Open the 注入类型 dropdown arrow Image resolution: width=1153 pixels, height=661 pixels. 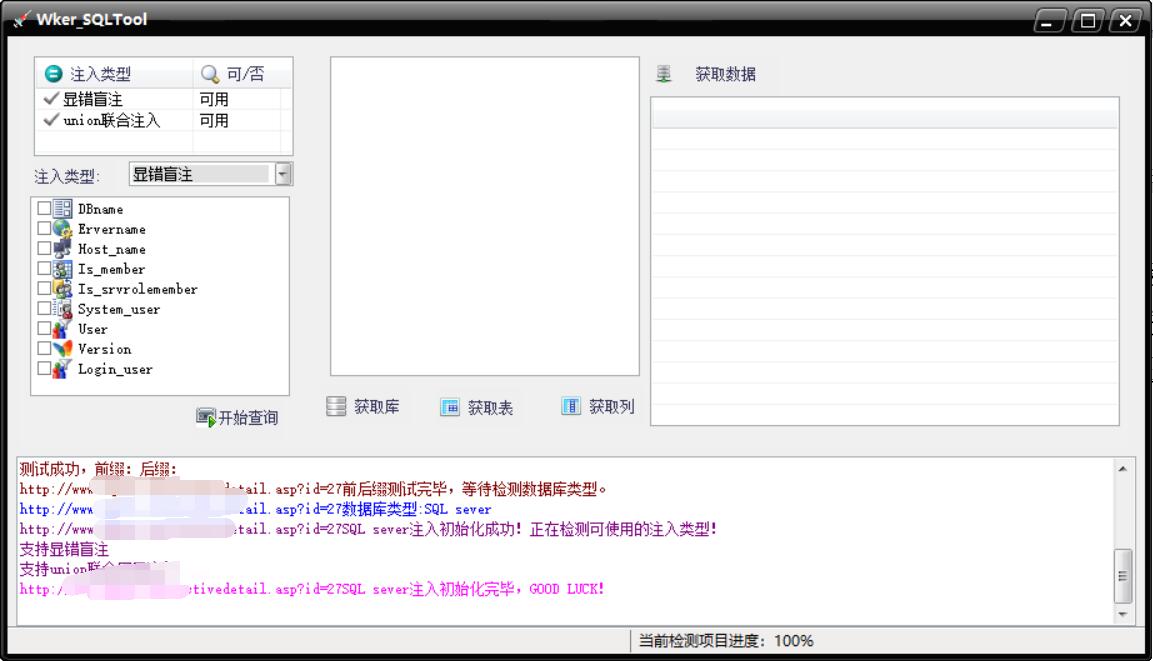pos(283,174)
